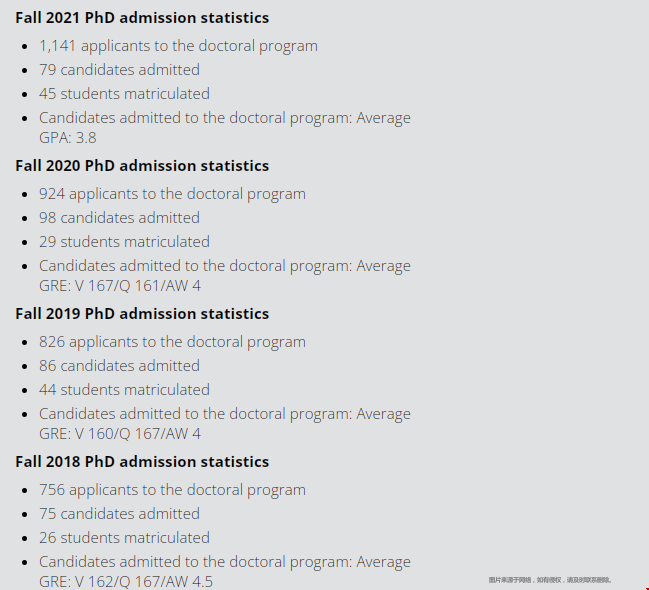Click the 826 applicants to the doctoral program line
649x590 pixels.
point(172,342)
